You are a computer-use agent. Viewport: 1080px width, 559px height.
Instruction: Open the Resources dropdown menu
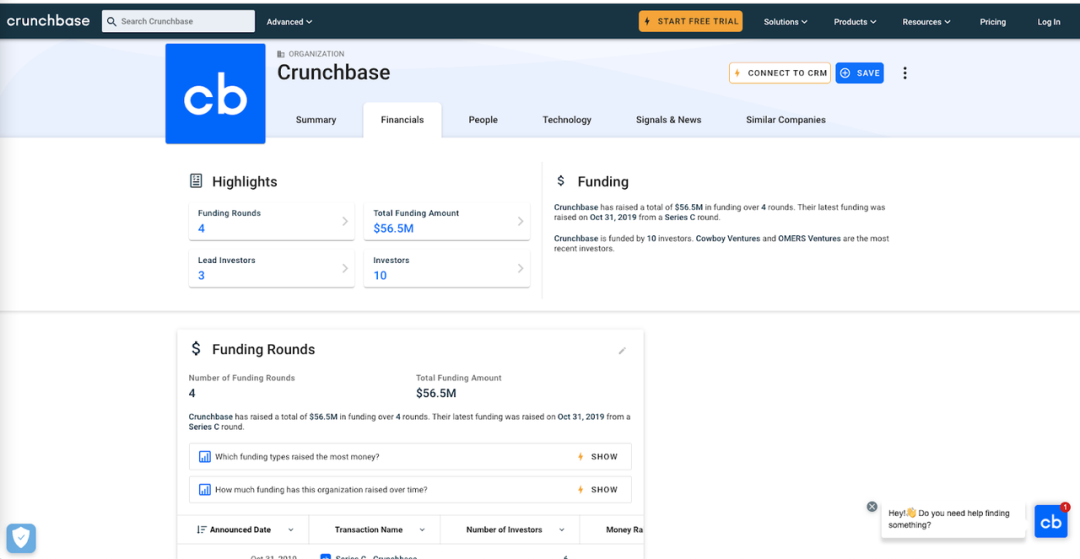click(x=926, y=22)
